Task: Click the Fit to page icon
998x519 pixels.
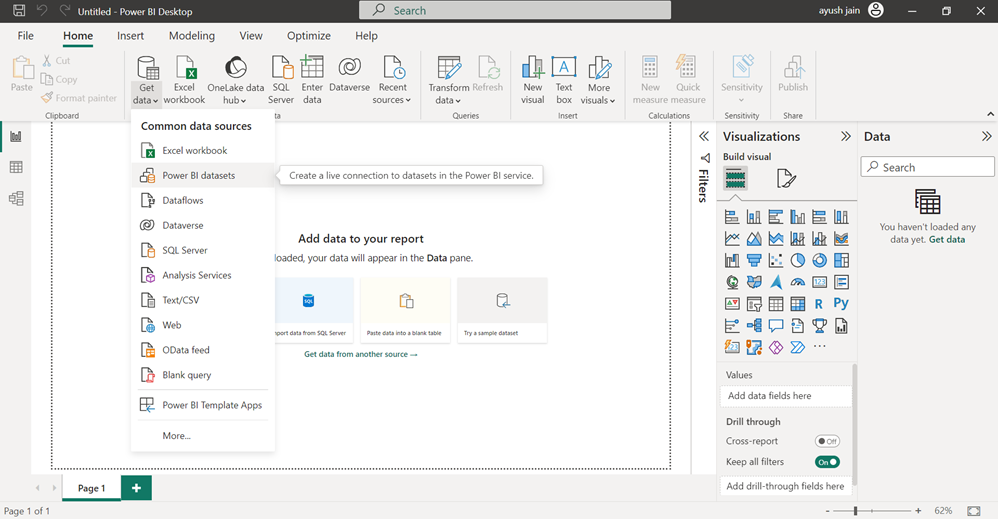Action: click(x=974, y=511)
